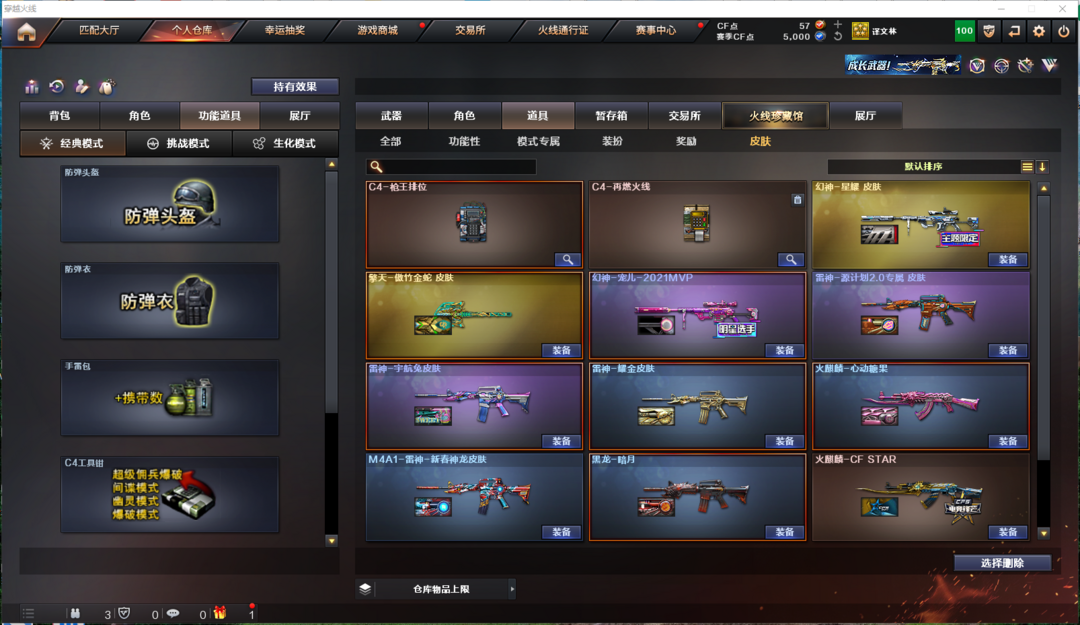Equip the 擎天-傲竹金蛇 skin
Image resolution: width=1080 pixels, height=625 pixels.
pyautogui.click(x=561, y=351)
